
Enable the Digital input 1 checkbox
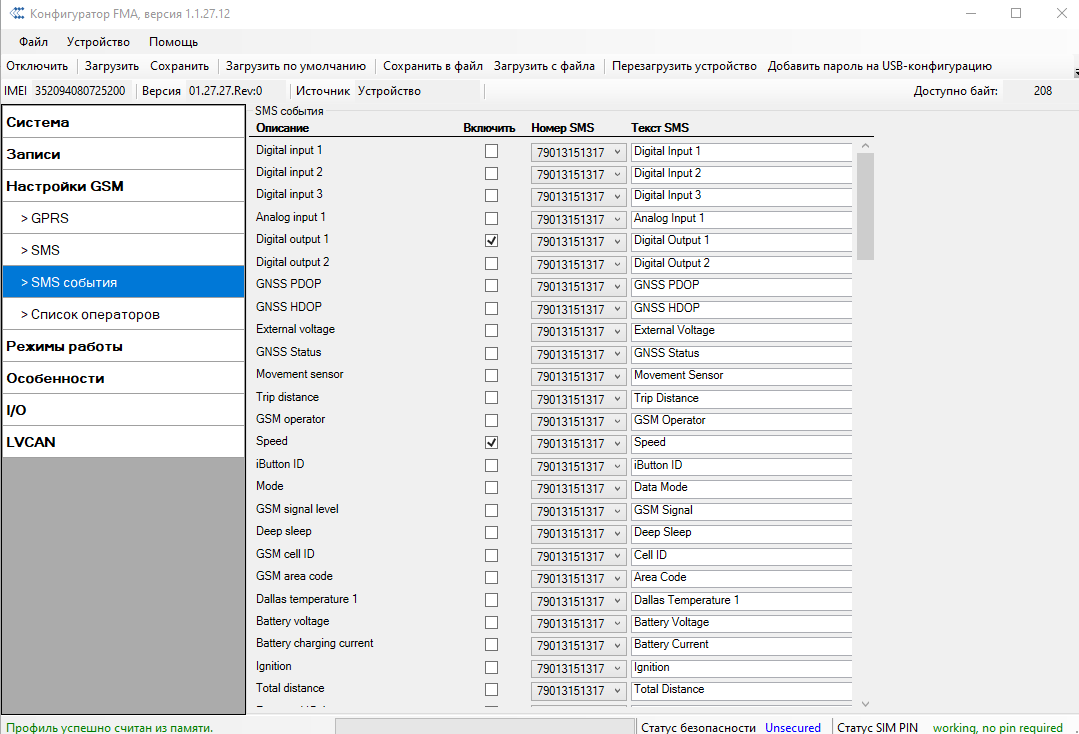coord(491,151)
